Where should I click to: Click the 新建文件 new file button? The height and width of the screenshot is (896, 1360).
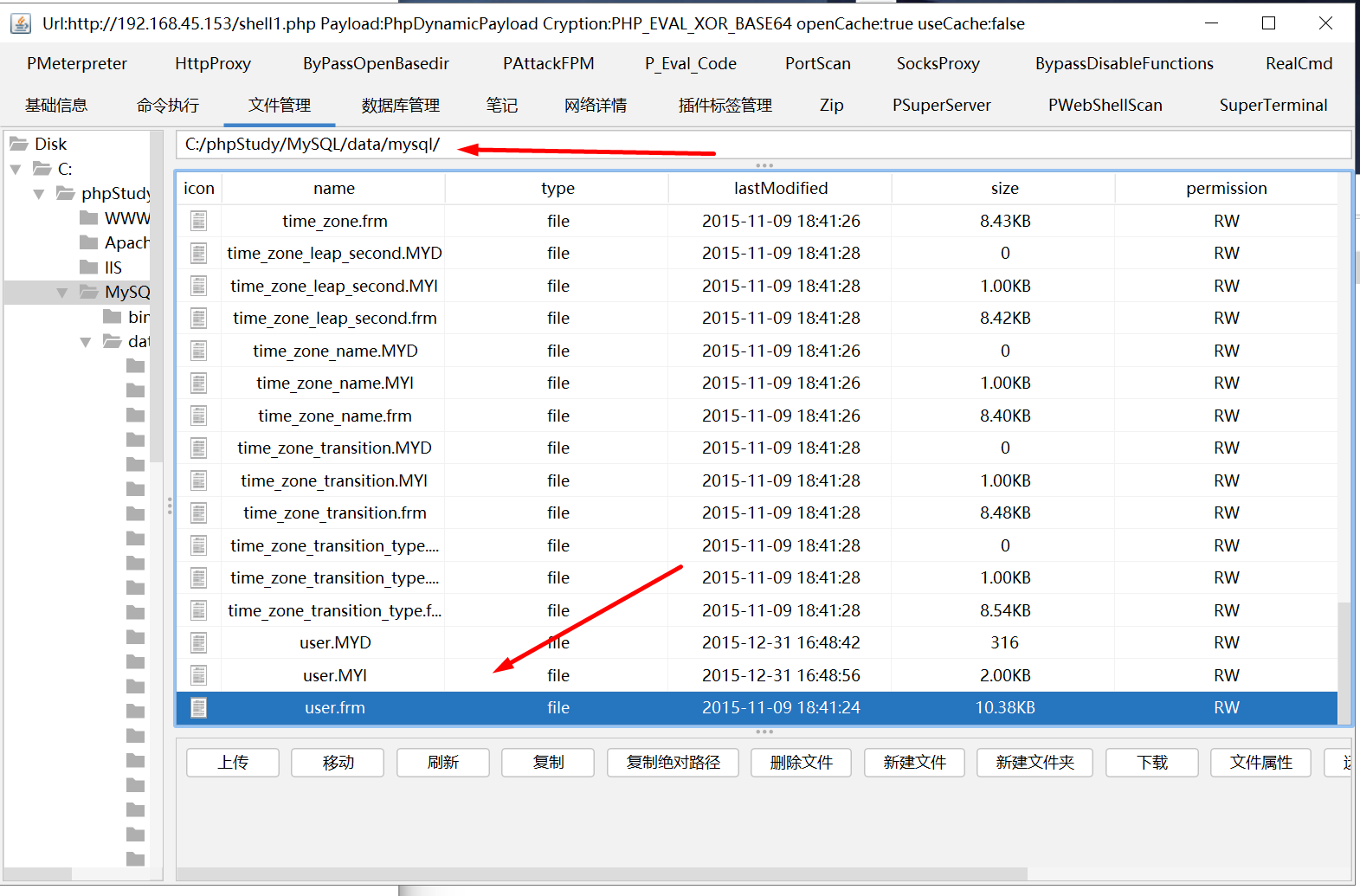(x=914, y=762)
